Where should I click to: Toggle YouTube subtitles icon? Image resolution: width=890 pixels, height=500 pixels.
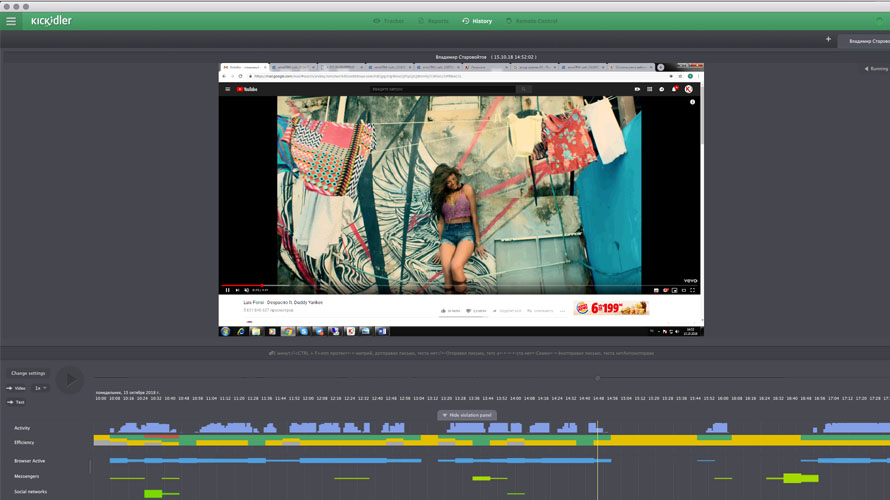tap(656, 290)
